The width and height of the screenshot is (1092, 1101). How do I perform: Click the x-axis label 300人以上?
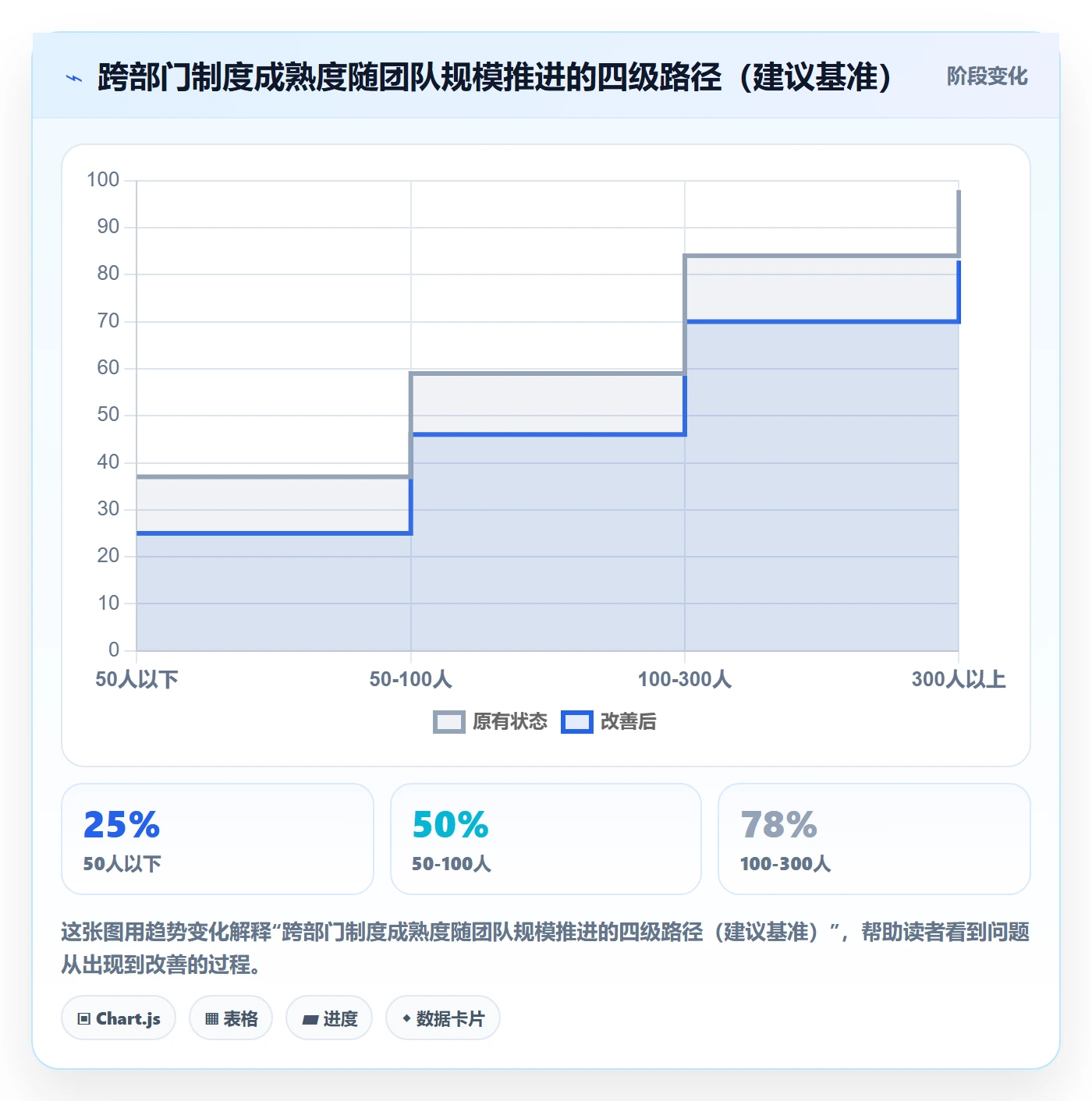click(959, 679)
